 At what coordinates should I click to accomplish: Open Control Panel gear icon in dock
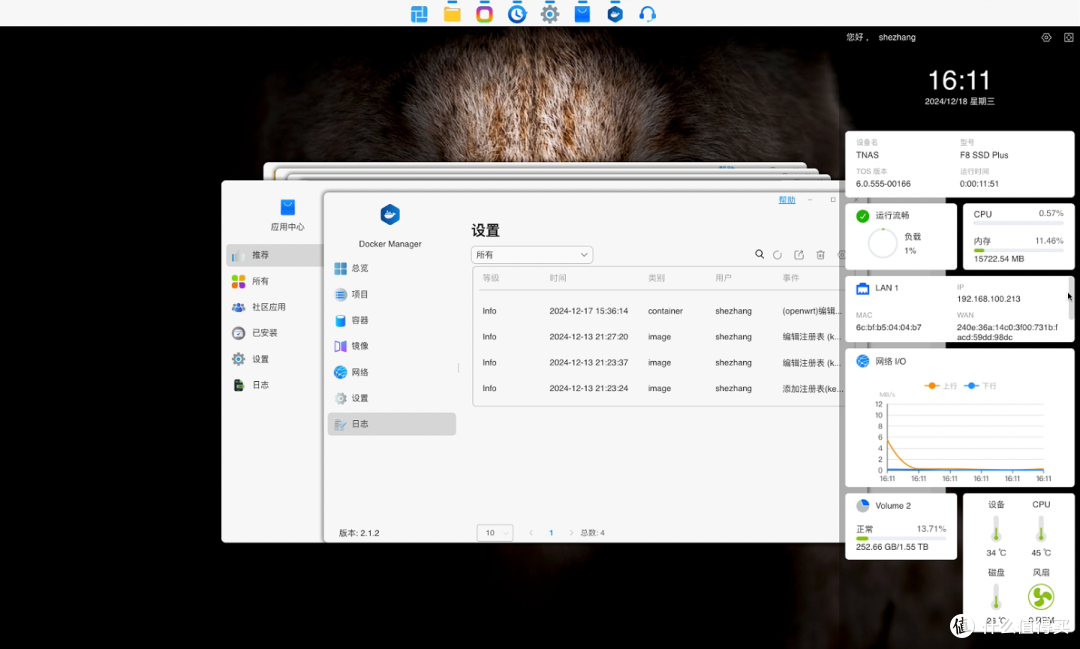click(x=550, y=13)
